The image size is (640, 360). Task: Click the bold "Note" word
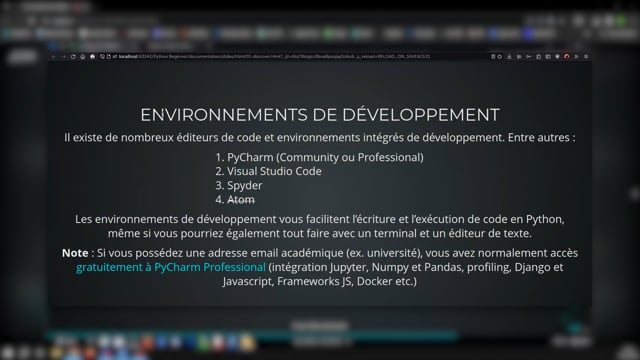[x=75, y=253]
